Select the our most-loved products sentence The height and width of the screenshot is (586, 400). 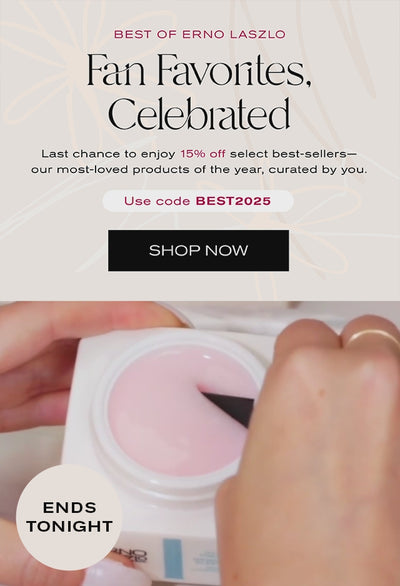pos(199,170)
